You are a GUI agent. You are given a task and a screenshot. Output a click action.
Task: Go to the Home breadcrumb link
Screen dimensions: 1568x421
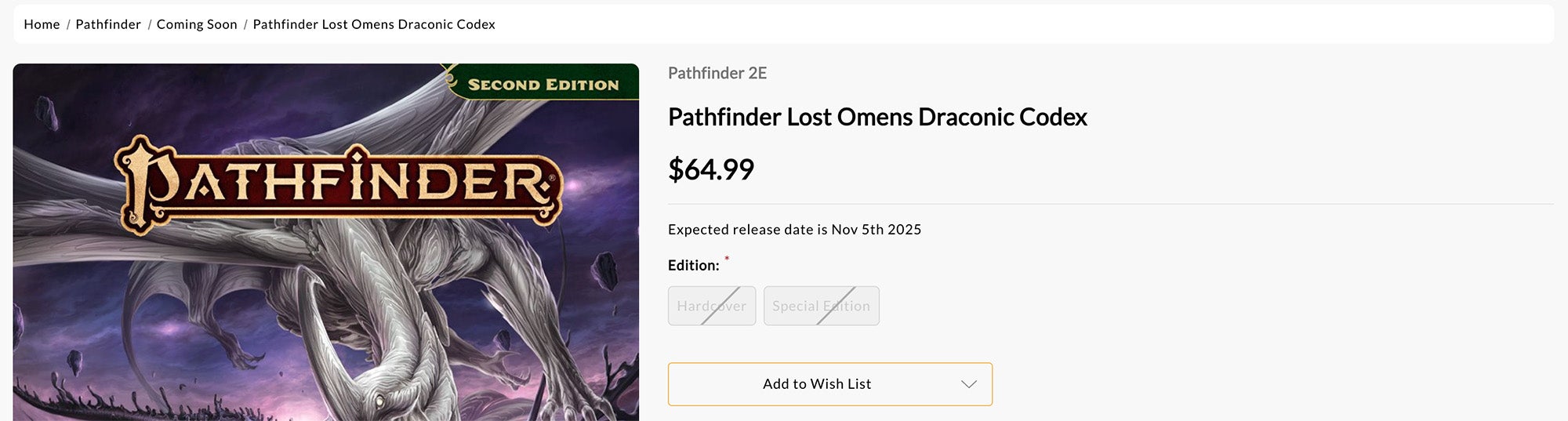(42, 24)
